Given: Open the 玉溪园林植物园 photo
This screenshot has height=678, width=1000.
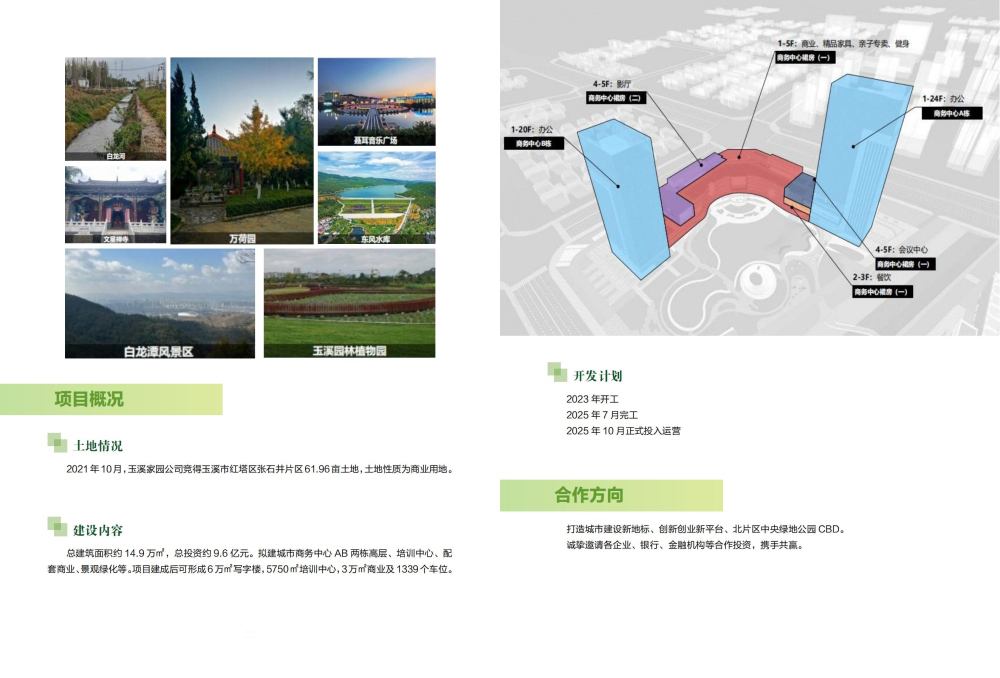Looking at the screenshot, I should (349, 303).
